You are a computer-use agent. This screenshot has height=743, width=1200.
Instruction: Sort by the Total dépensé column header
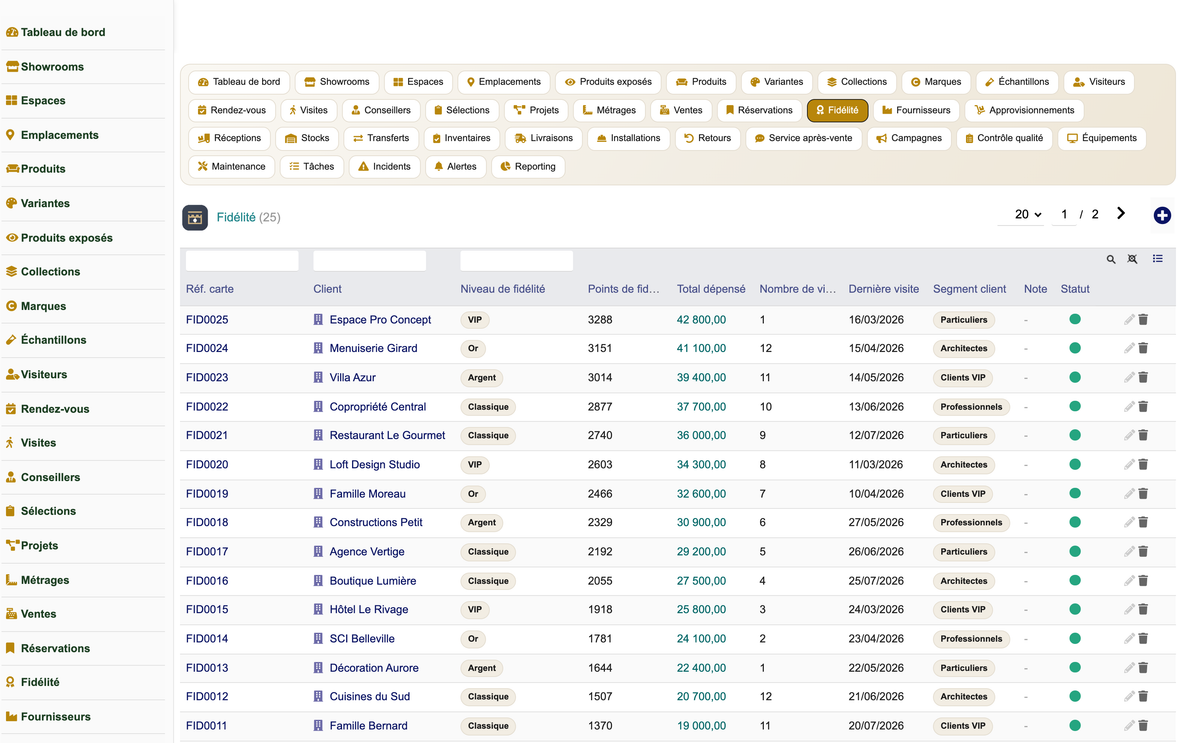711,289
